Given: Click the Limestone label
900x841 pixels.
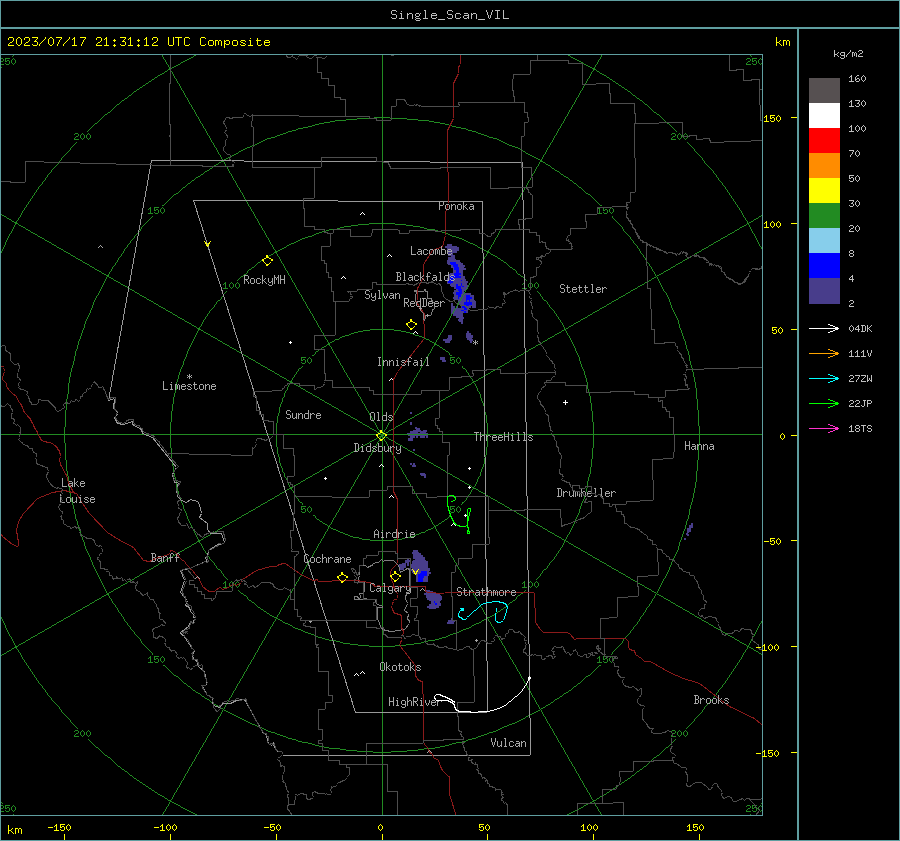Looking at the screenshot, I should [189, 386].
